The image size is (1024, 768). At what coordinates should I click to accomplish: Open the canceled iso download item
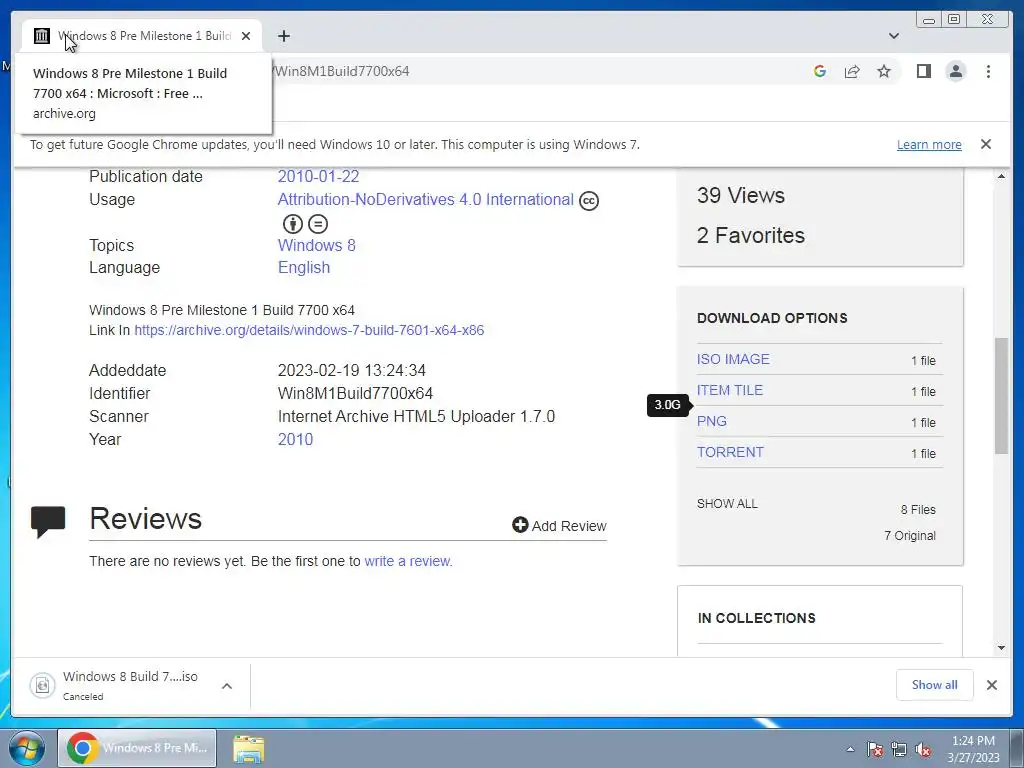point(118,685)
